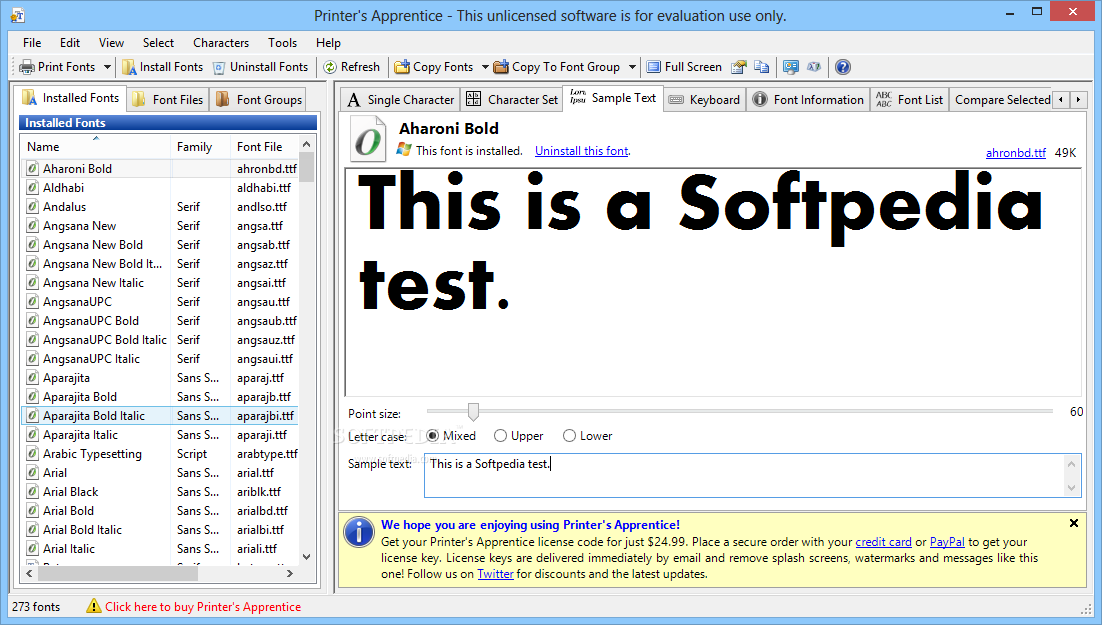Follow the Twitter link in banner
Image resolution: width=1102 pixels, height=625 pixels.
coord(495,574)
